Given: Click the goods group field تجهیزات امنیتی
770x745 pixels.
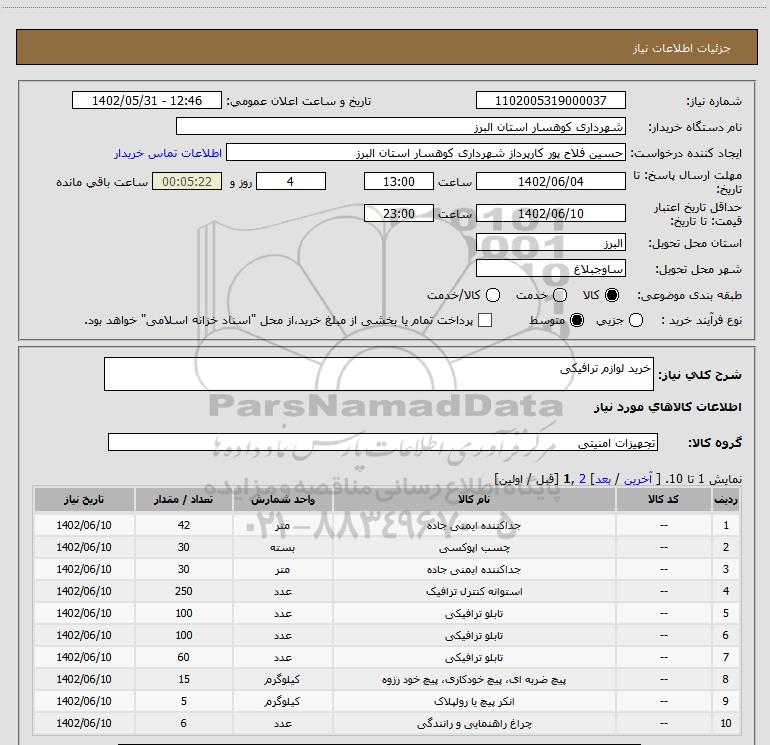Looking at the screenshot, I should (383, 442).
